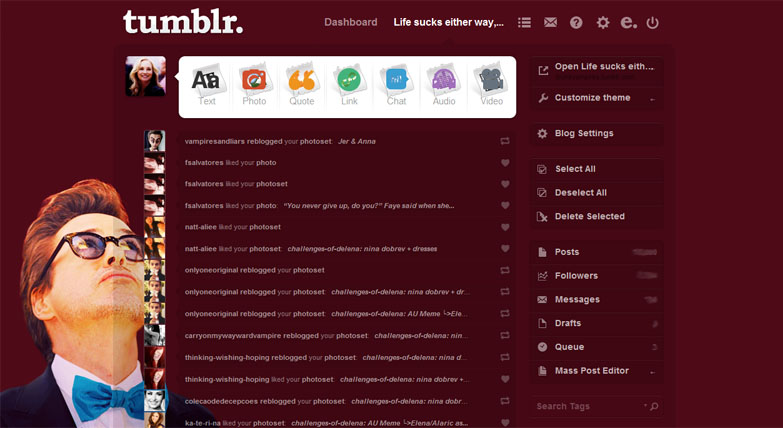Log out with the power icon

pyautogui.click(x=653, y=22)
